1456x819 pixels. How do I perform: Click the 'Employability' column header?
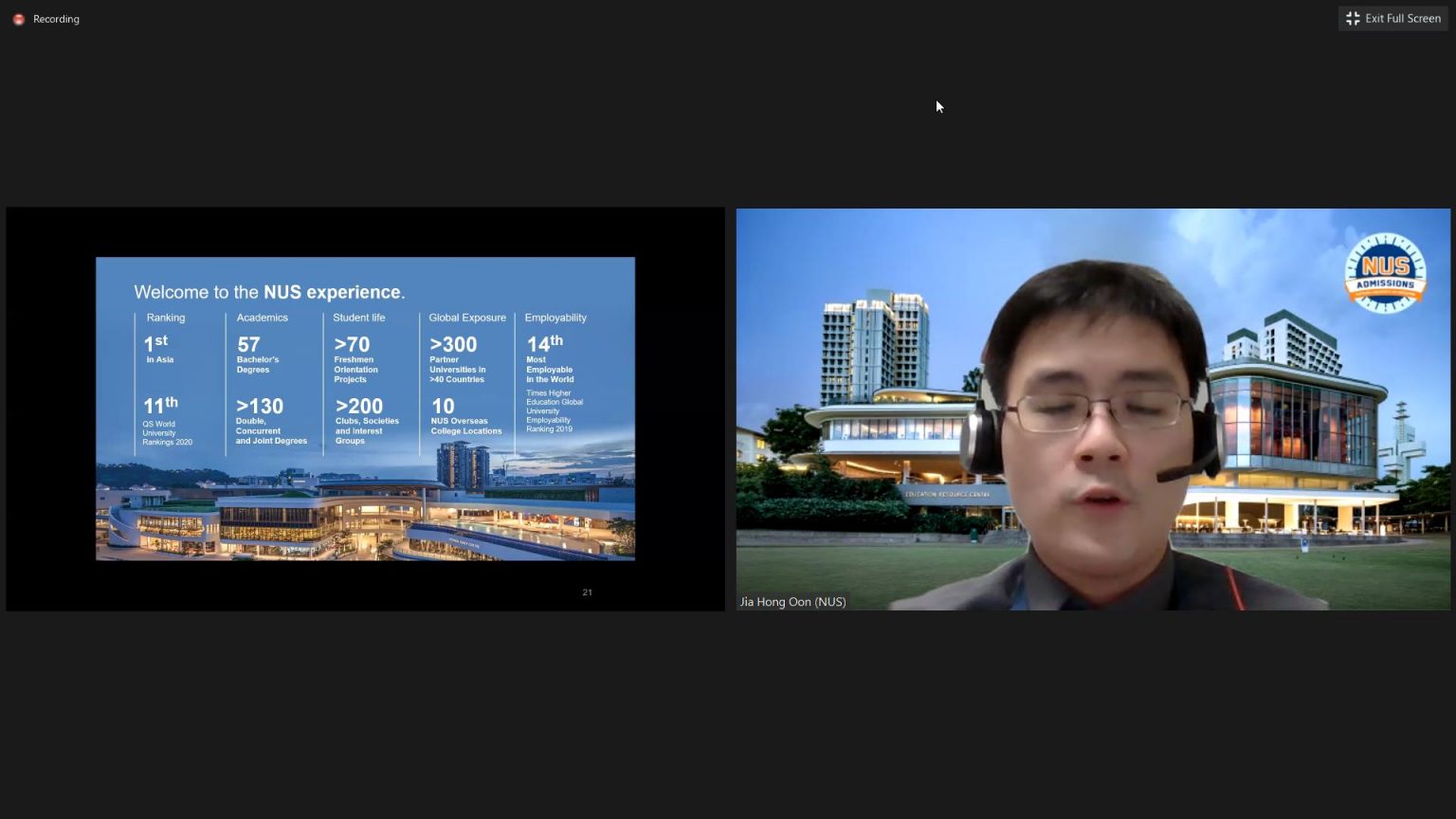pyautogui.click(x=555, y=318)
